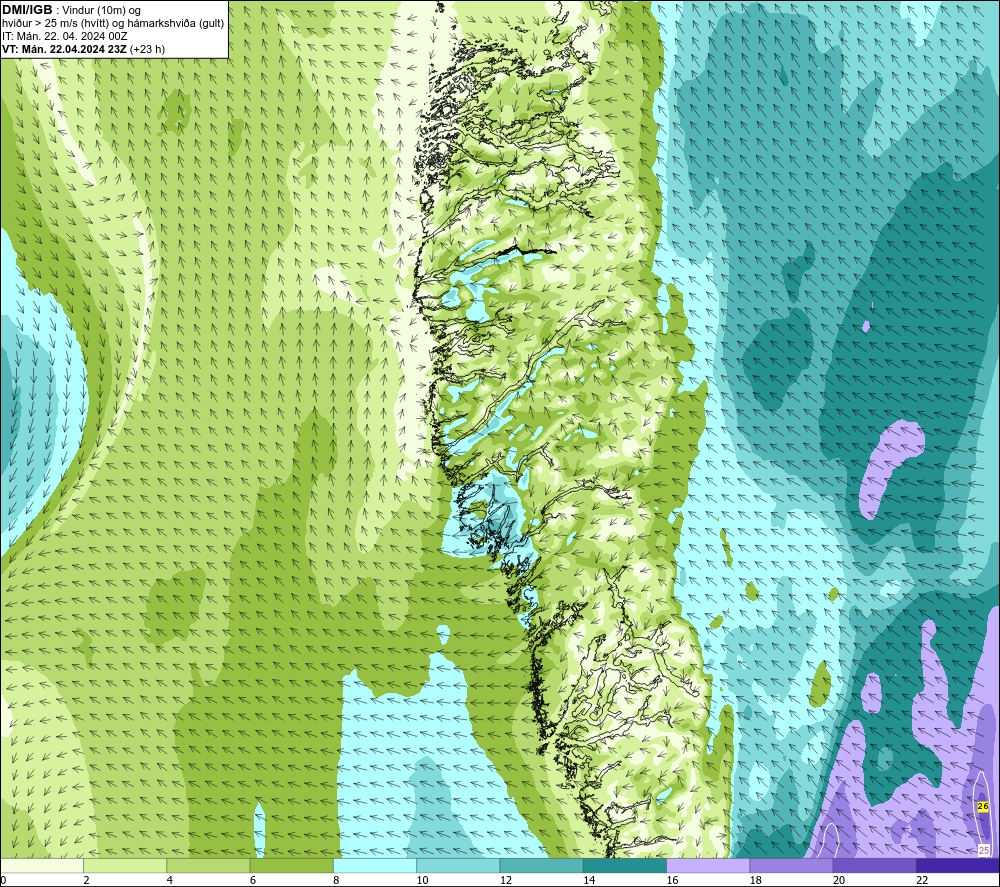Pick the pale yellow 0–2 m/s color swatch
This screenshot has height=887, width=1000.
pyautogui.click(x=41, y=865)
